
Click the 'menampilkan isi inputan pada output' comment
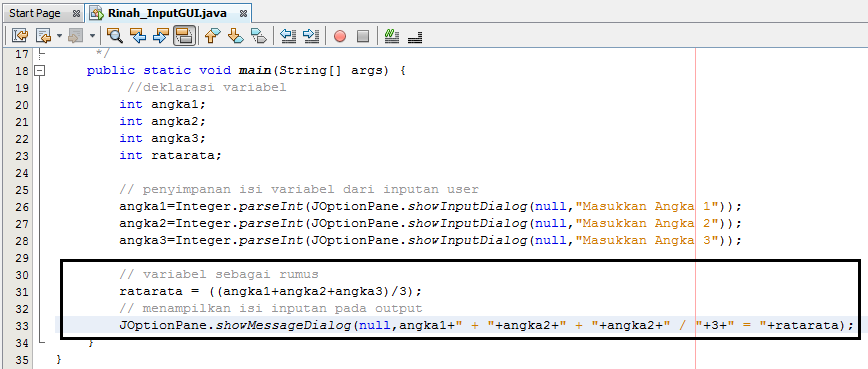pos(271,308)
